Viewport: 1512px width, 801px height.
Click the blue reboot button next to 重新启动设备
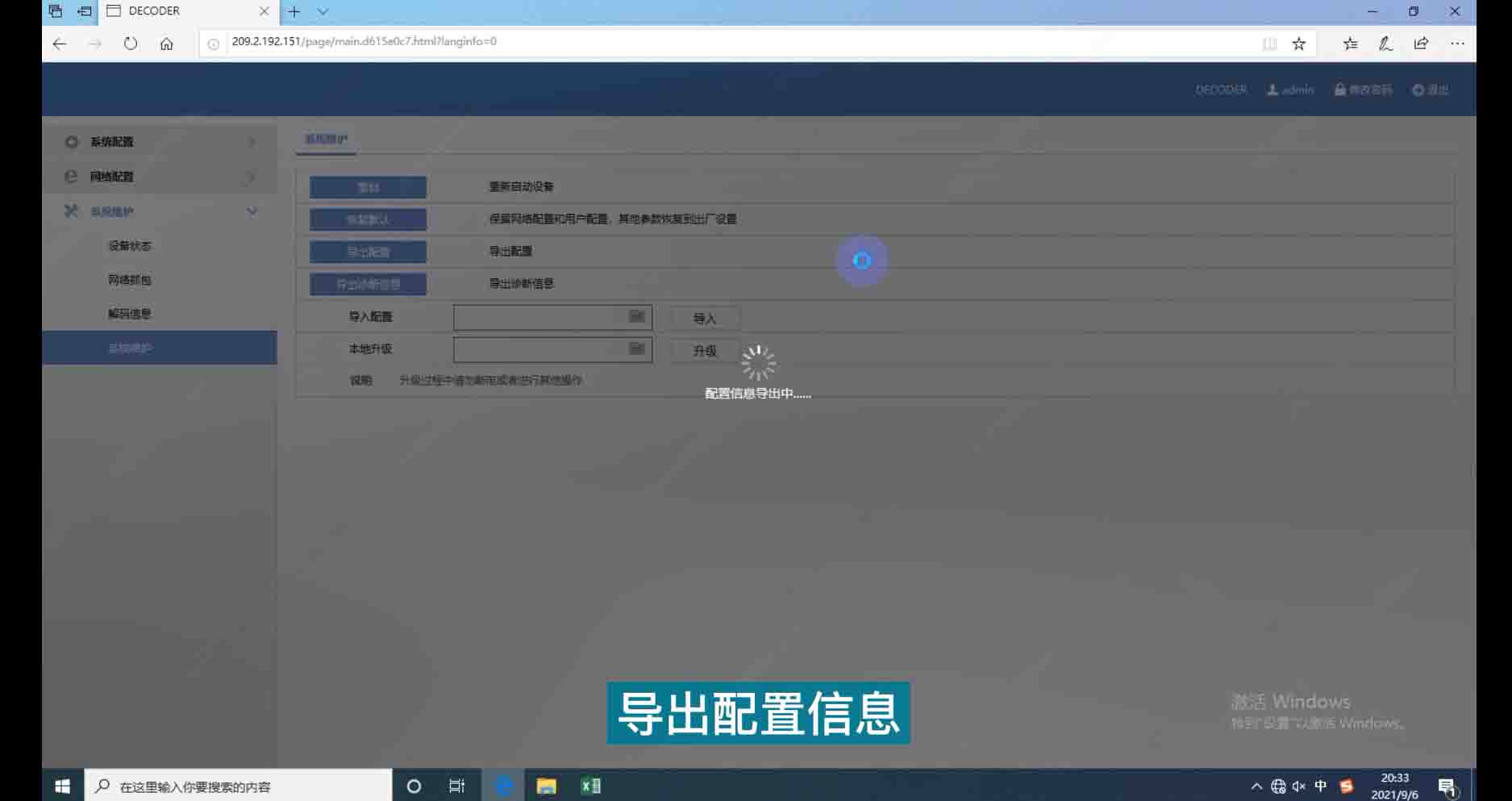pos(368,187)
